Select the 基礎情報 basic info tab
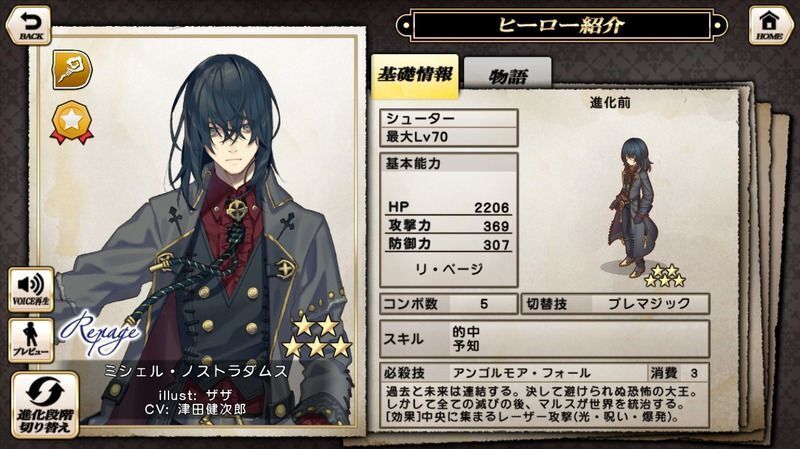 tap(415, 76)
